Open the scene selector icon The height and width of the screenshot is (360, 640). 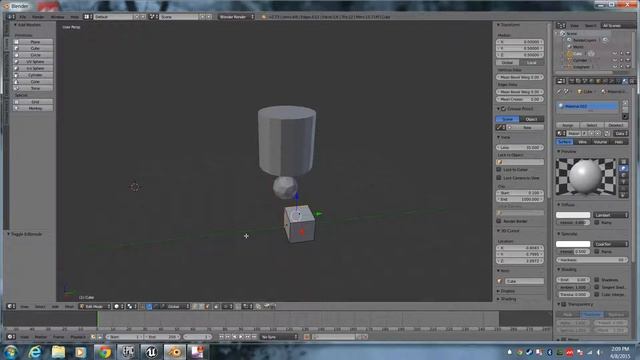pos(153,17)
